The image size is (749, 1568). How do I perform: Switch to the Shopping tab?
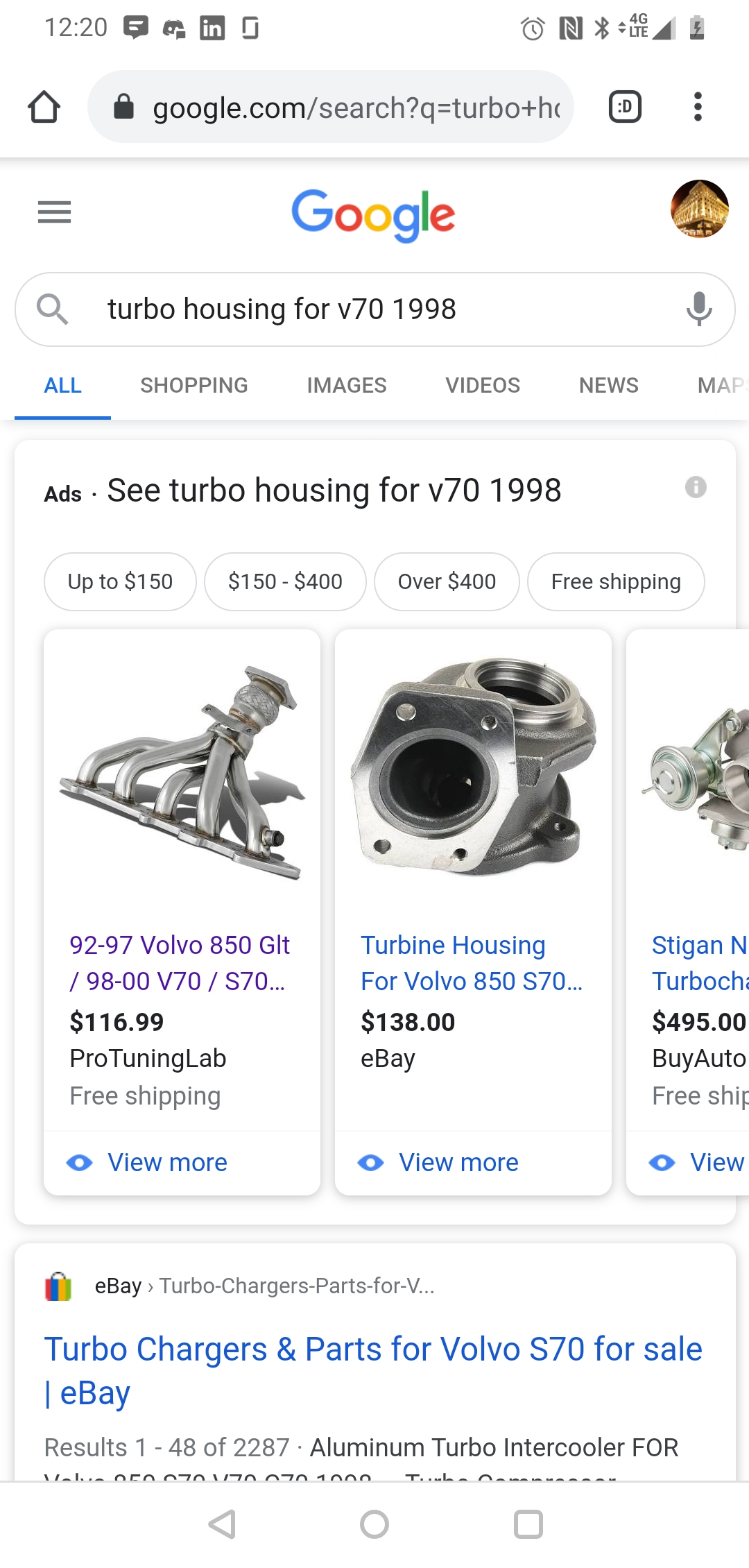(x=193, y=385)
